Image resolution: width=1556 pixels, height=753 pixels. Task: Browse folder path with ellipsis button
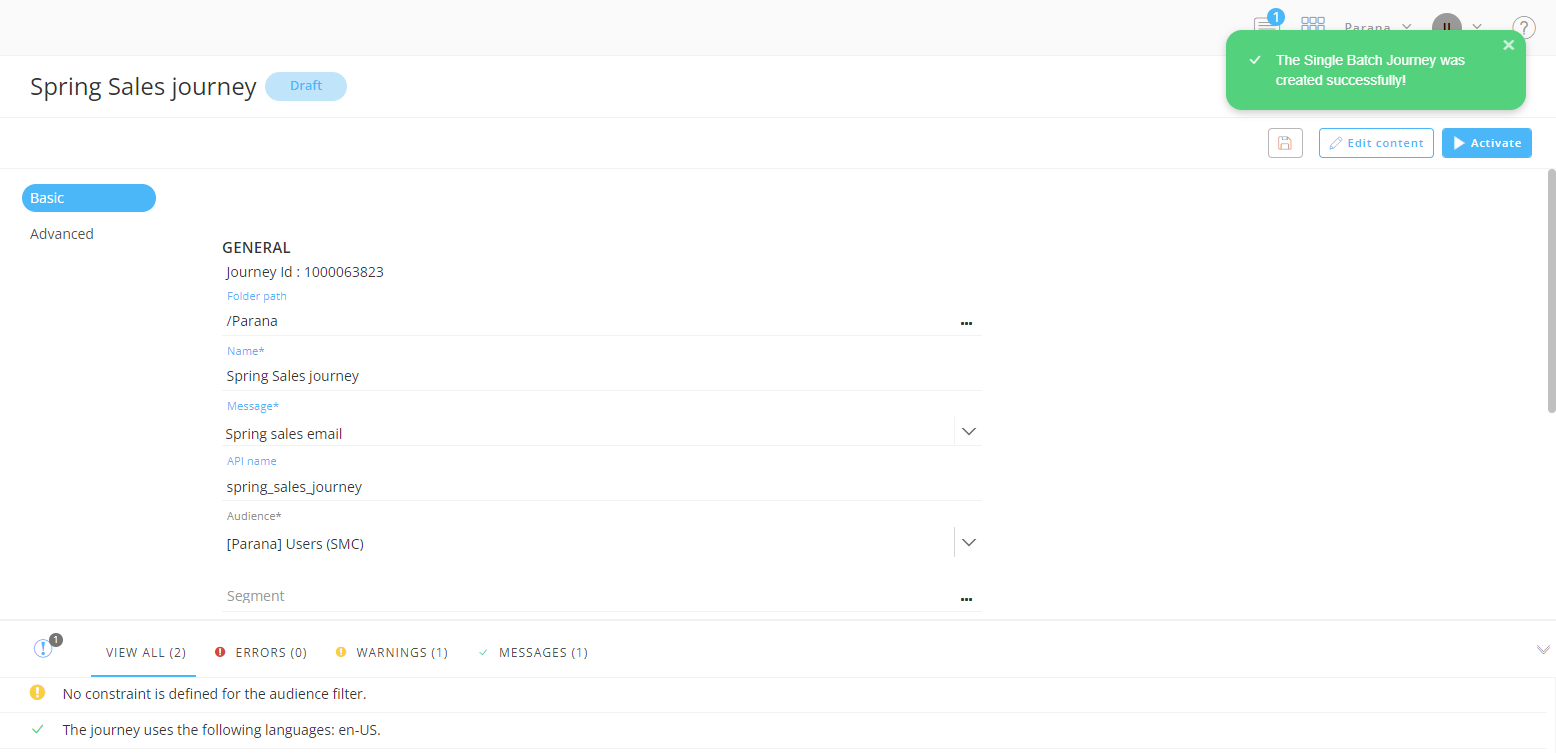tap(966, 323)
